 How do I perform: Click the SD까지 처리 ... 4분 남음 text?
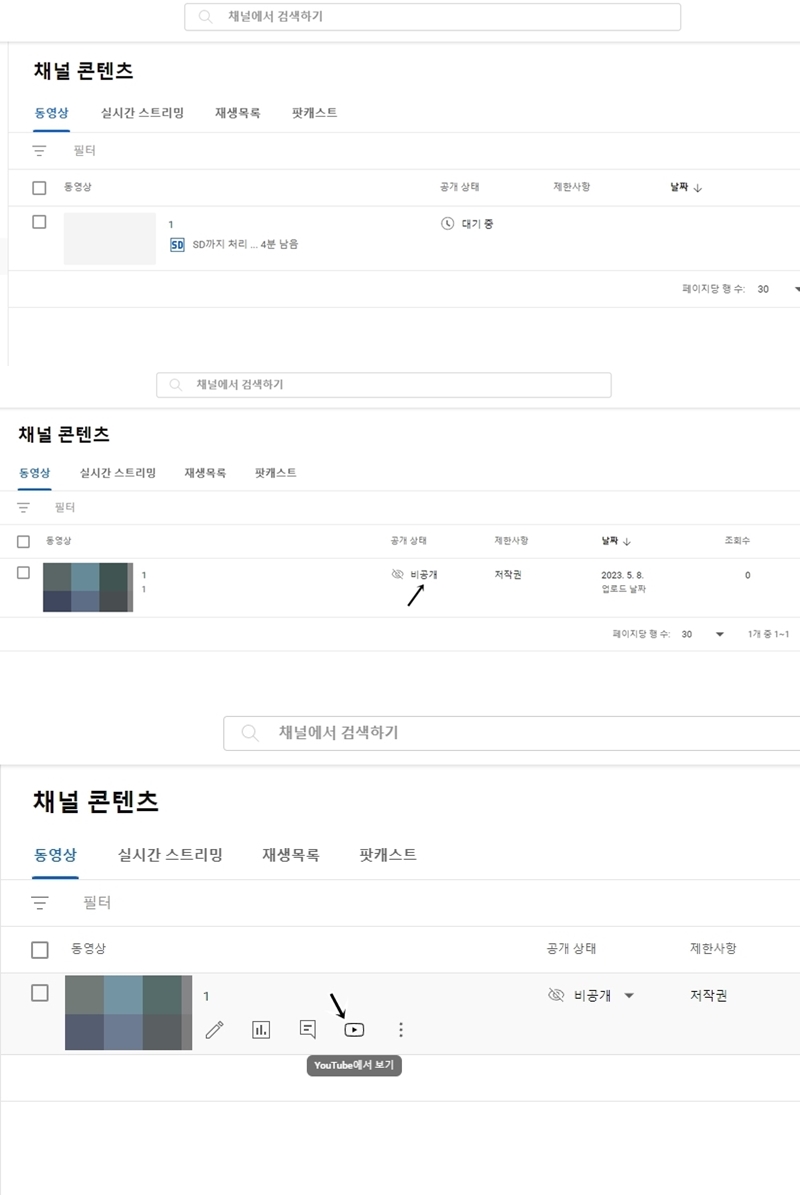pyautogui.click(x=245, y=244)
